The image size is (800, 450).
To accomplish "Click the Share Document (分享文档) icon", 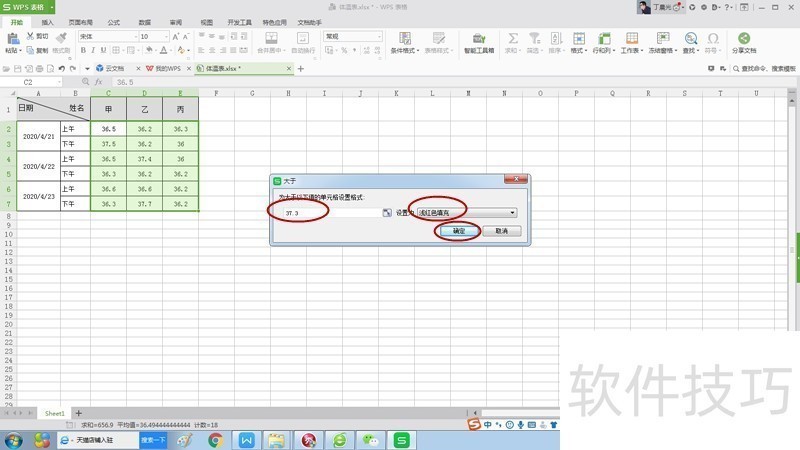I will point(744,38).
